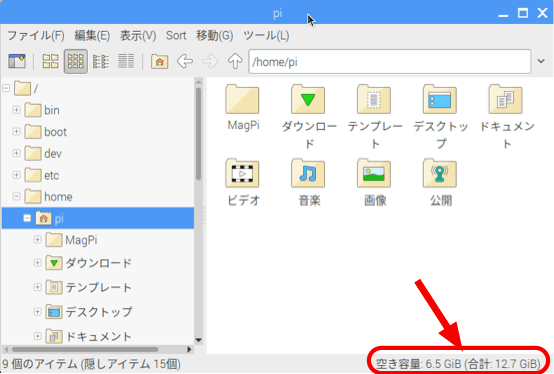Select ダウンロード in tree sidebar

point(89,263)
